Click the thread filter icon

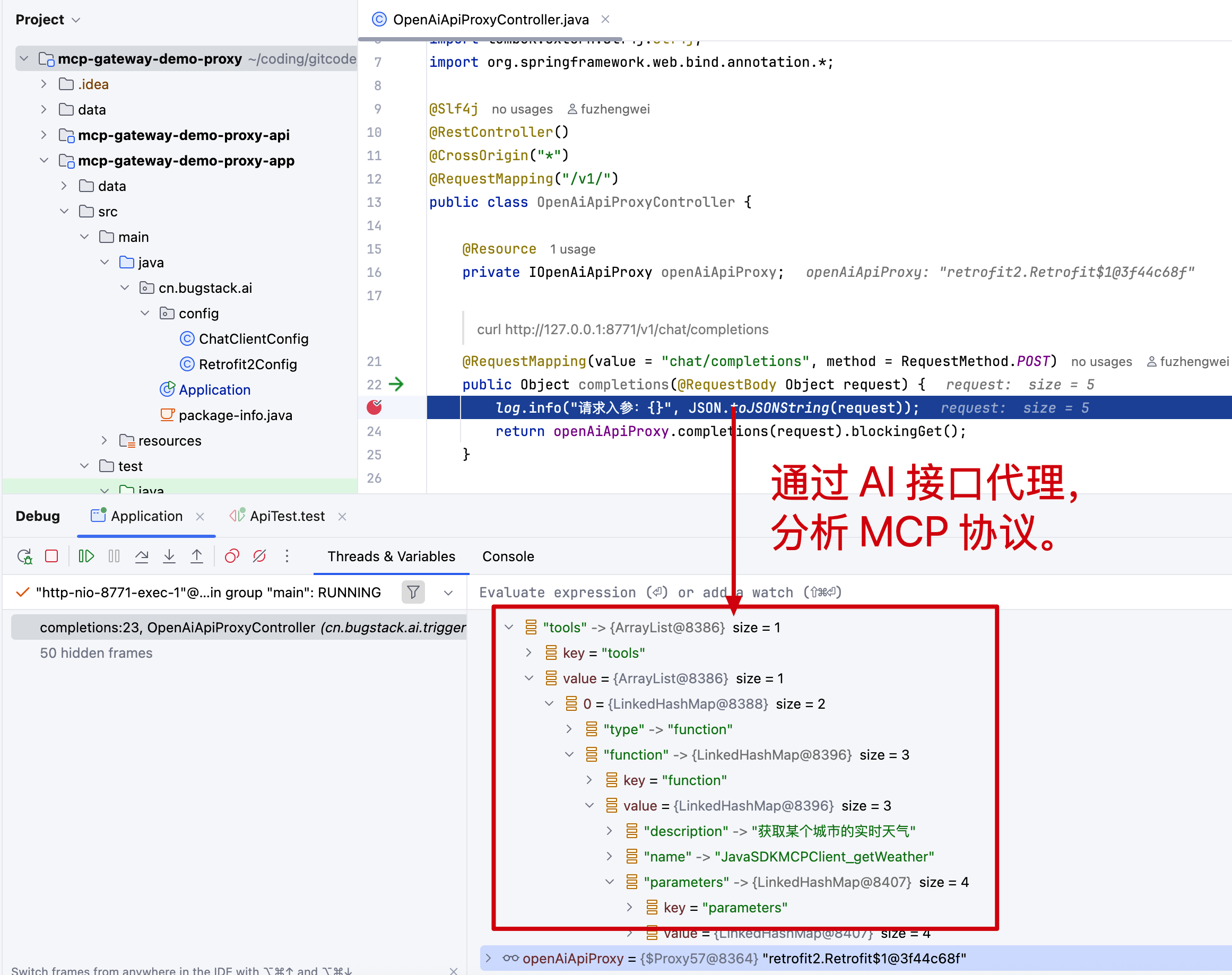(413, 592)
